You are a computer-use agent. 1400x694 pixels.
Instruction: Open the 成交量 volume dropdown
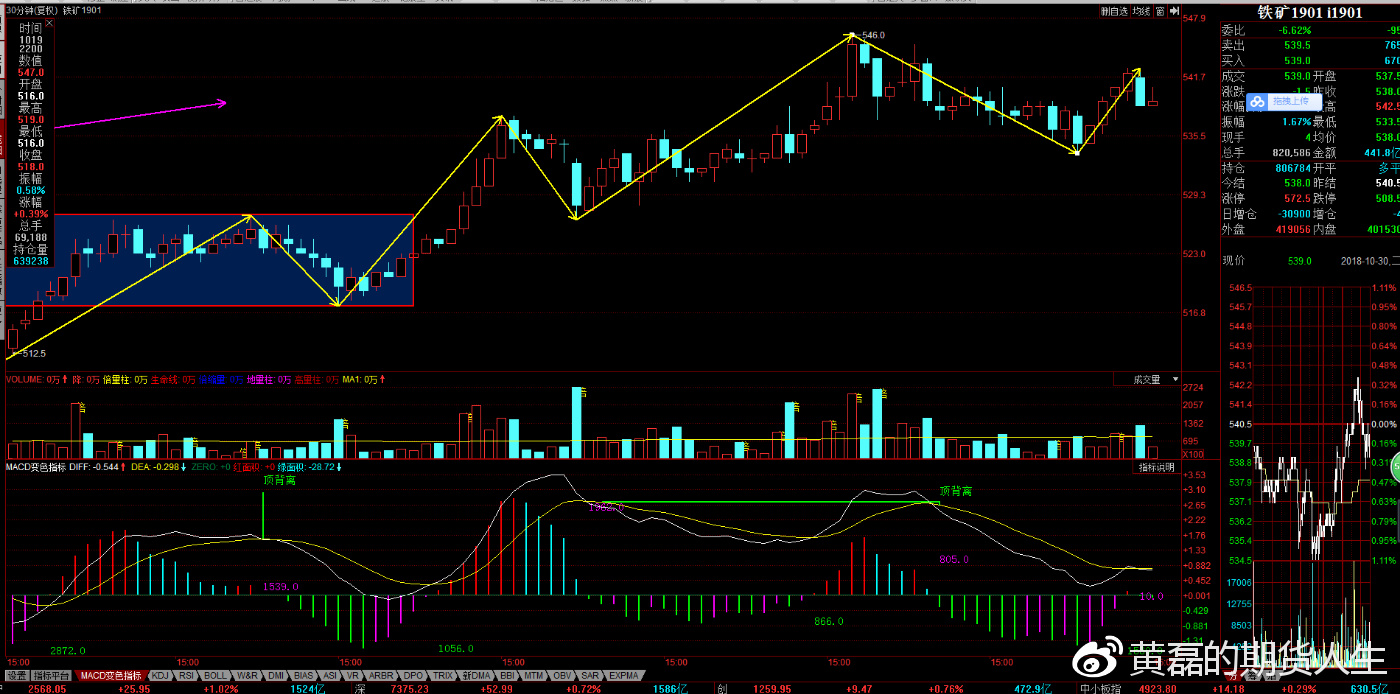pos(1147,380)
